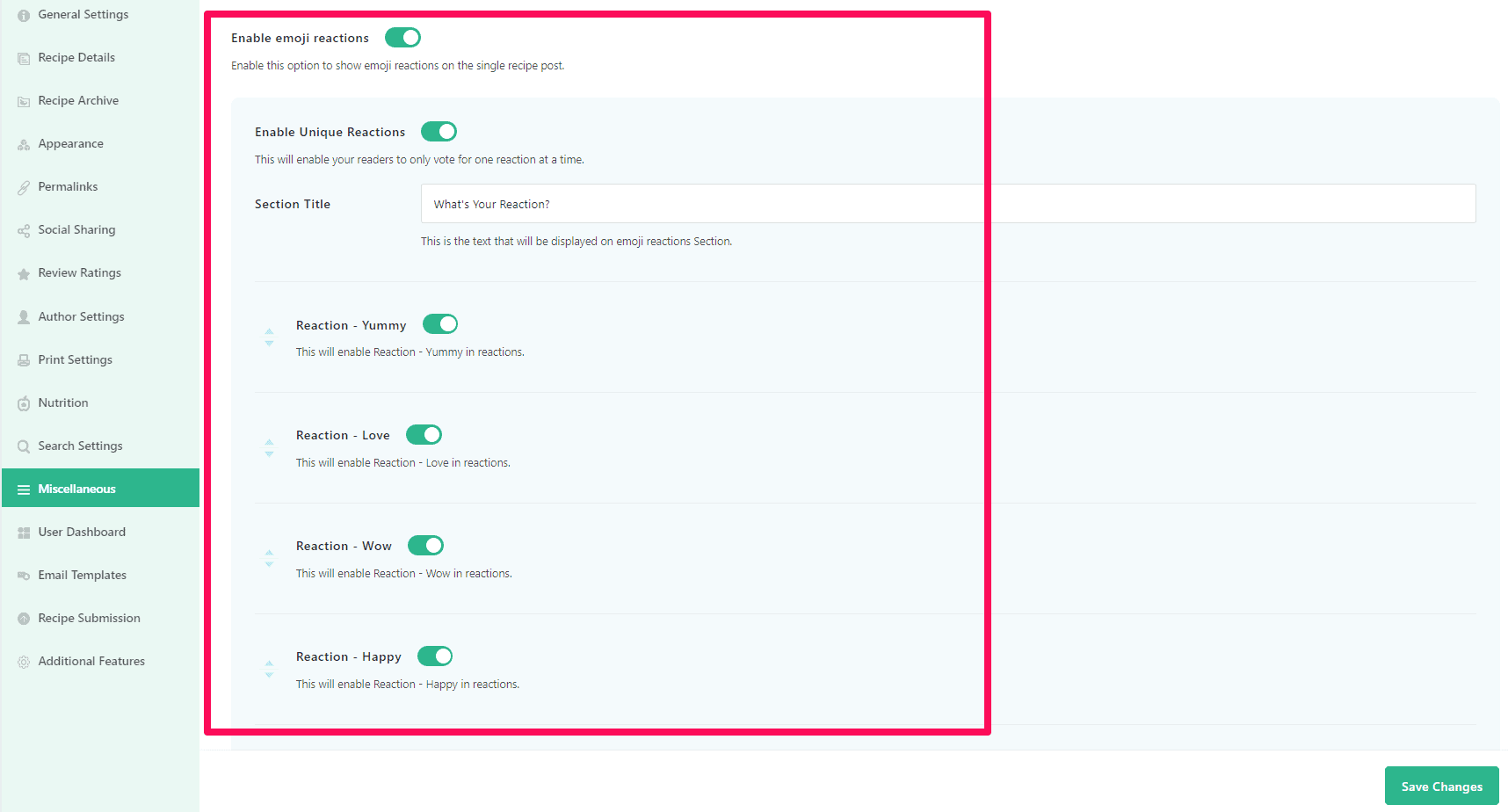Toggle the Reaction - Yummy switch
The image size is (1508, 812).
(440, 324)
